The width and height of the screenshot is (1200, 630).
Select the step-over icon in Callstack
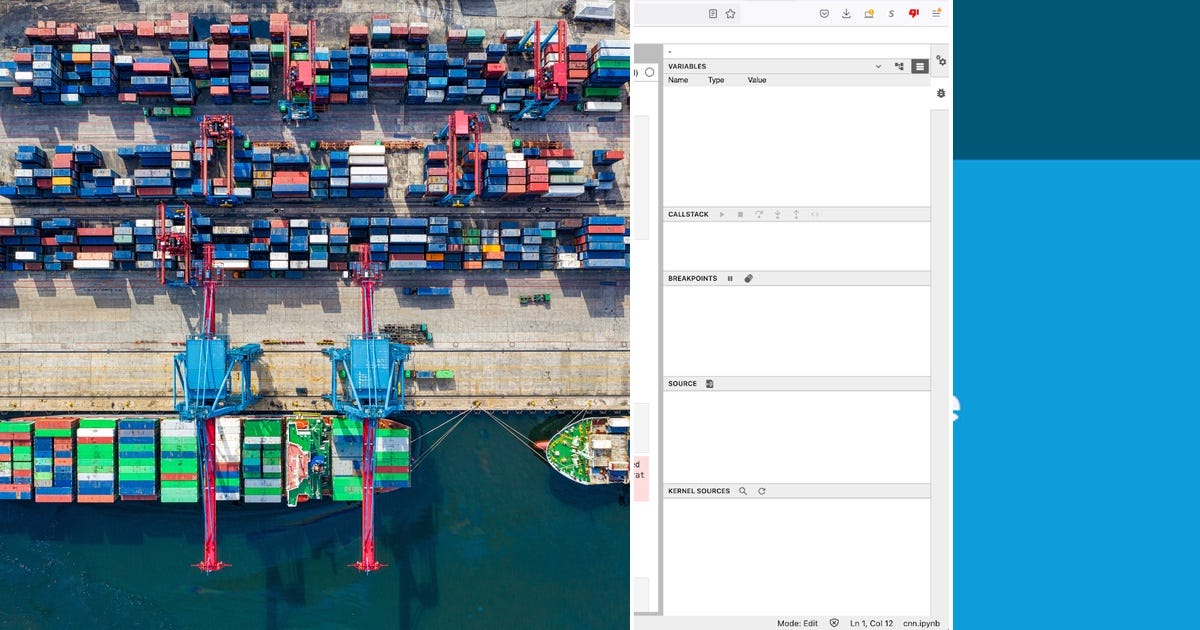tap(759, 214)
